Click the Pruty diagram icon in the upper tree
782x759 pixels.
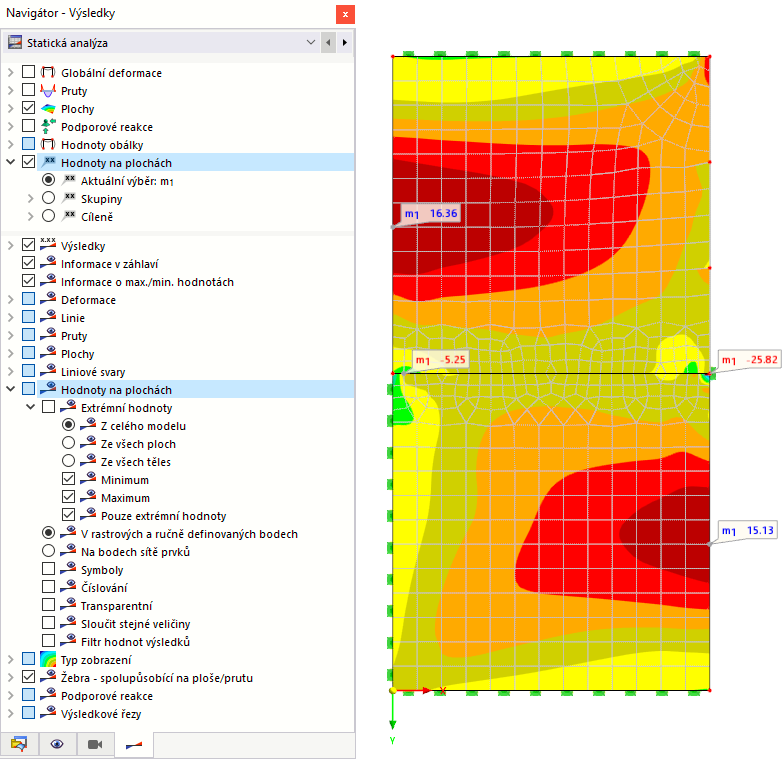point(48,91)
